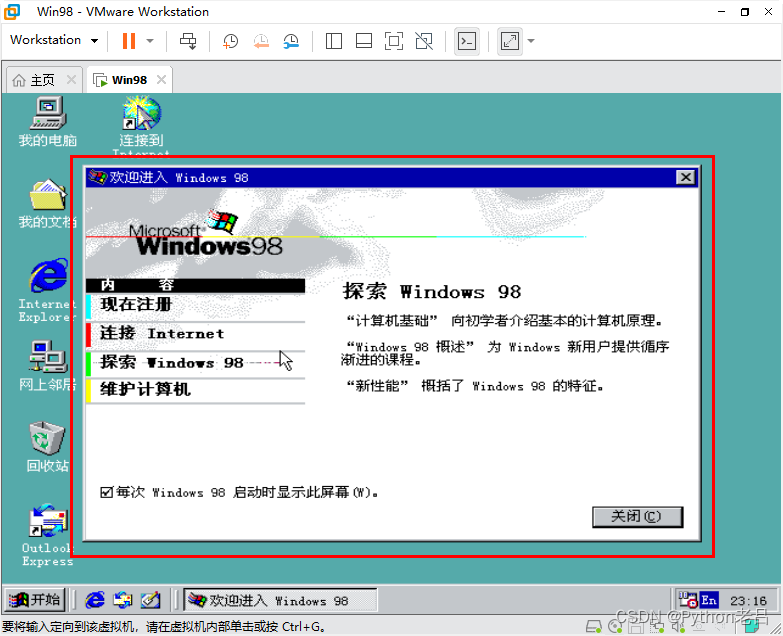Select the Outlook Express desktop icon

point(48,535)
